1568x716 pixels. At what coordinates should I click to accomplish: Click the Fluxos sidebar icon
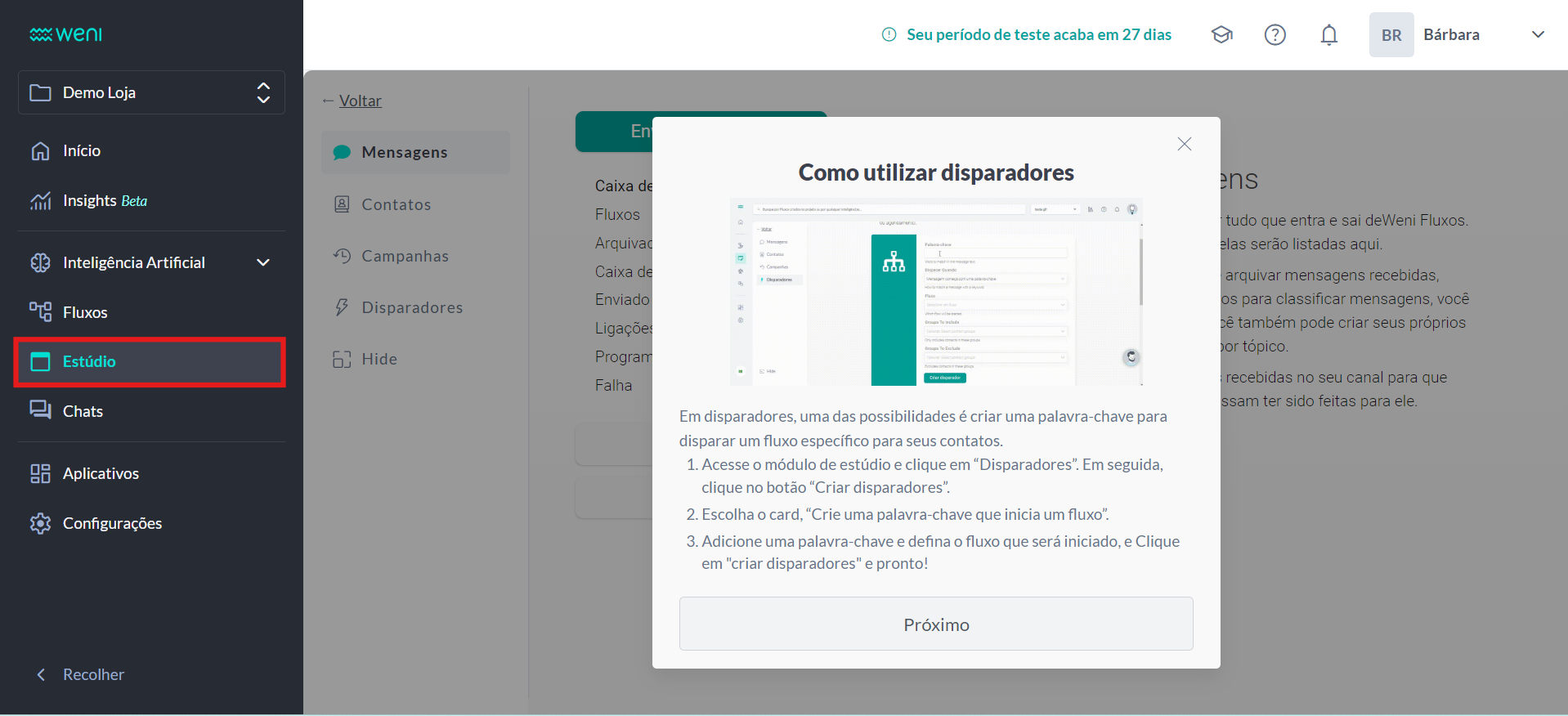tap(40, 312)
